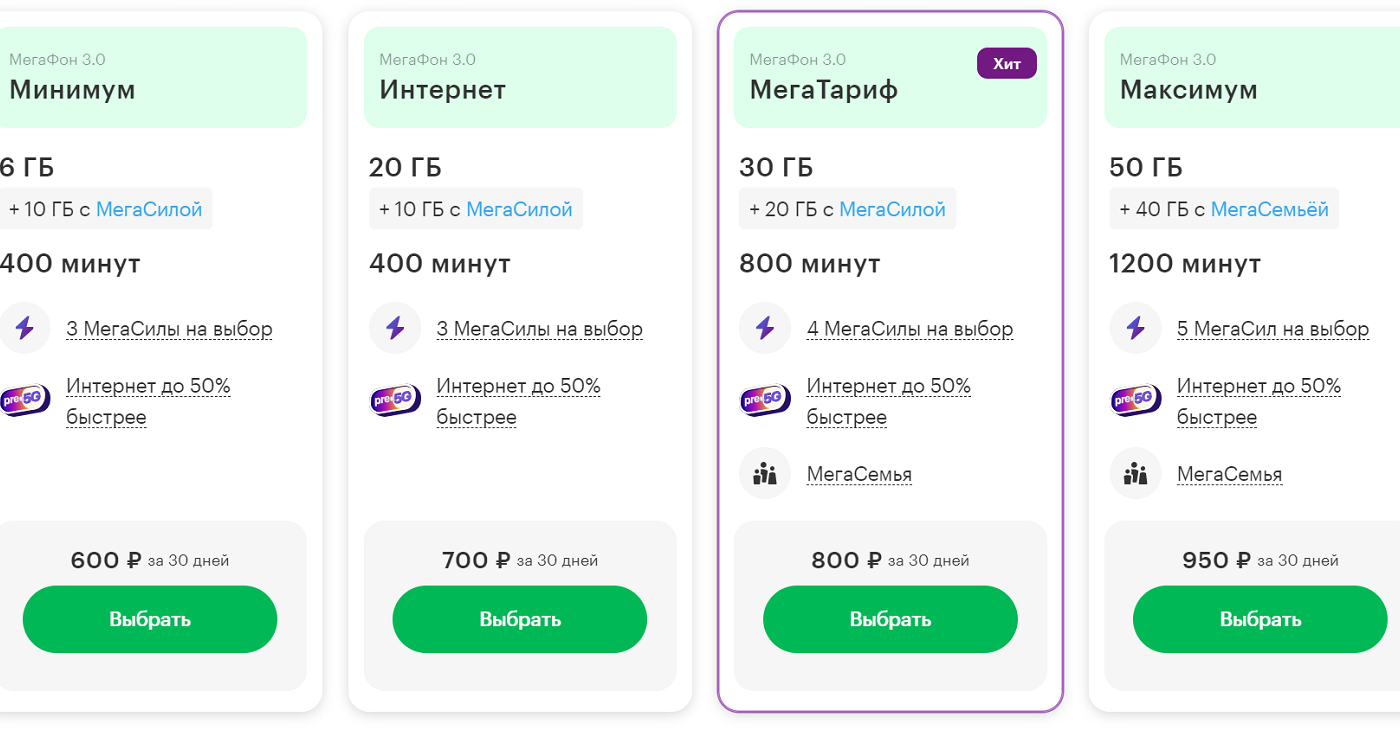Click the pre-5G icon in the Максимум card
The width and height of the screenshot is (1400, 730).
tap(1135, 401)
